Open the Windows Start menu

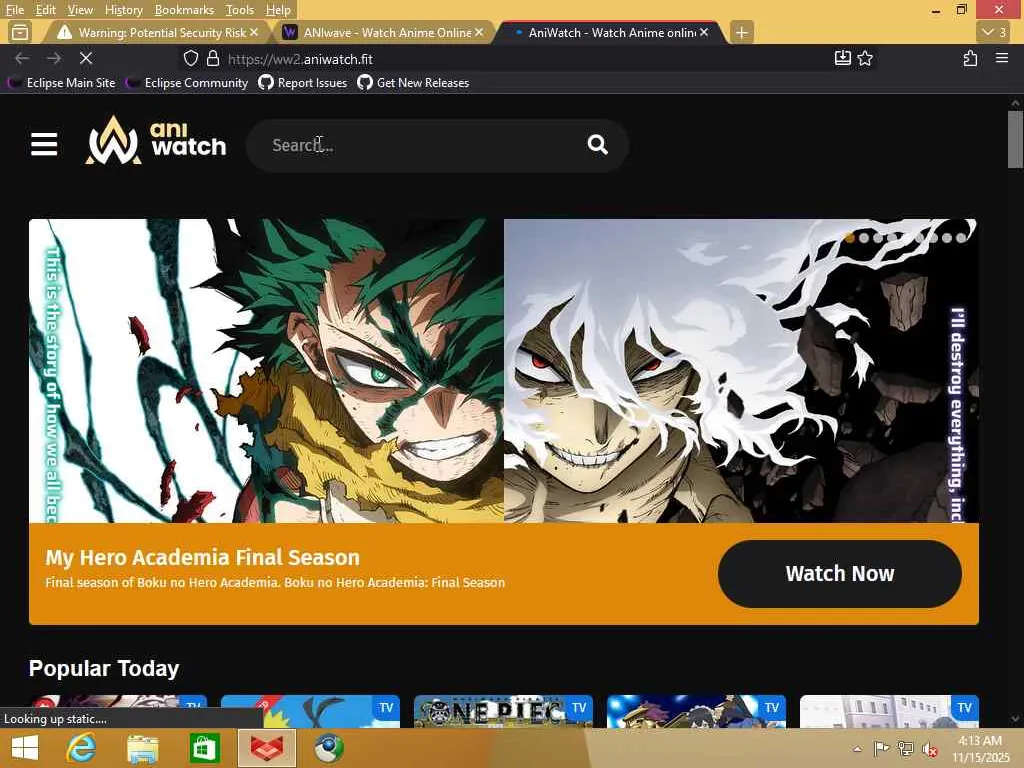(25, 748)
